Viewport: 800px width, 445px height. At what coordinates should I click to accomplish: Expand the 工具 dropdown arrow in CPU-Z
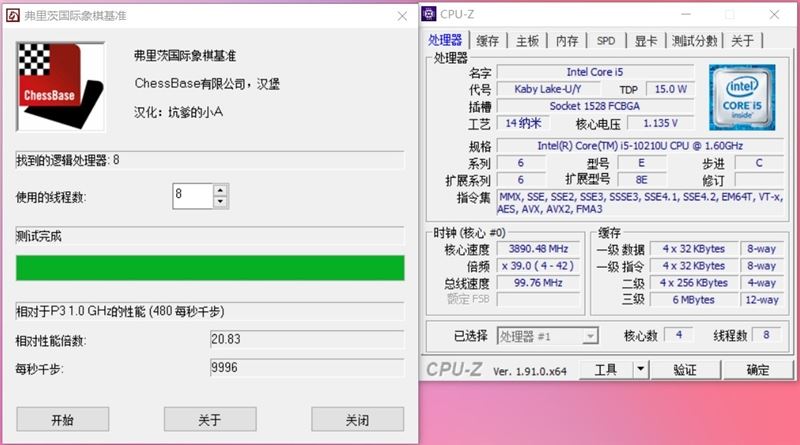(x=641, y=370)
